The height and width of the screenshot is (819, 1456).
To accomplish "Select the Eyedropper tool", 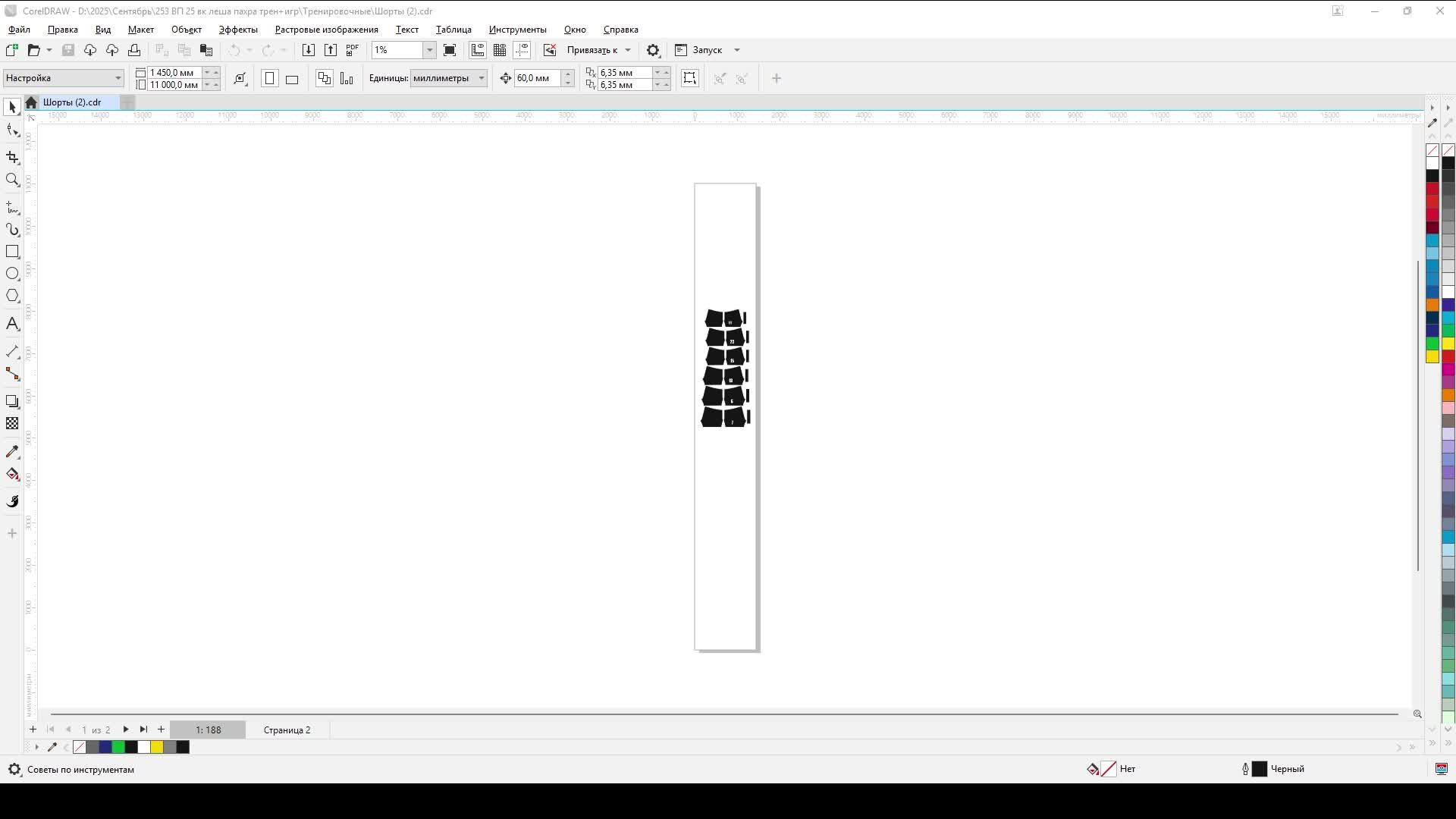I will (x=12, y=451).
